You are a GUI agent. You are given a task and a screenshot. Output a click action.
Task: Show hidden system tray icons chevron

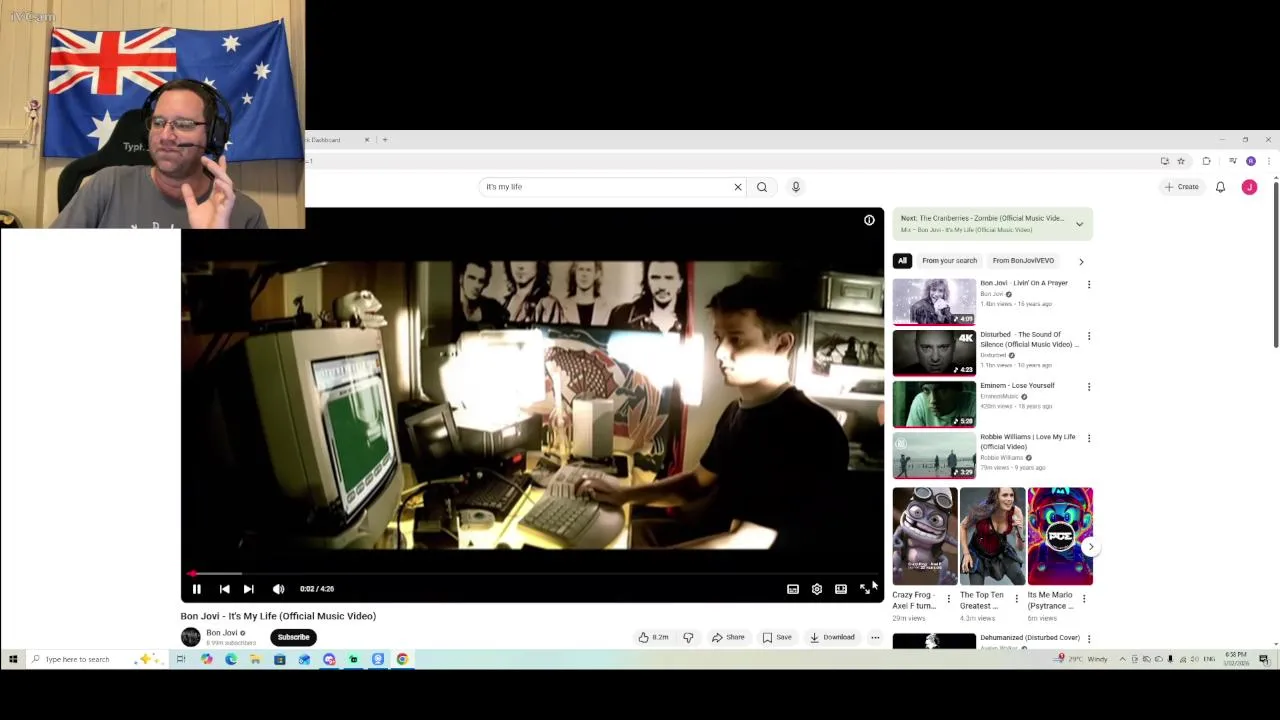(x=1122, y=659)
